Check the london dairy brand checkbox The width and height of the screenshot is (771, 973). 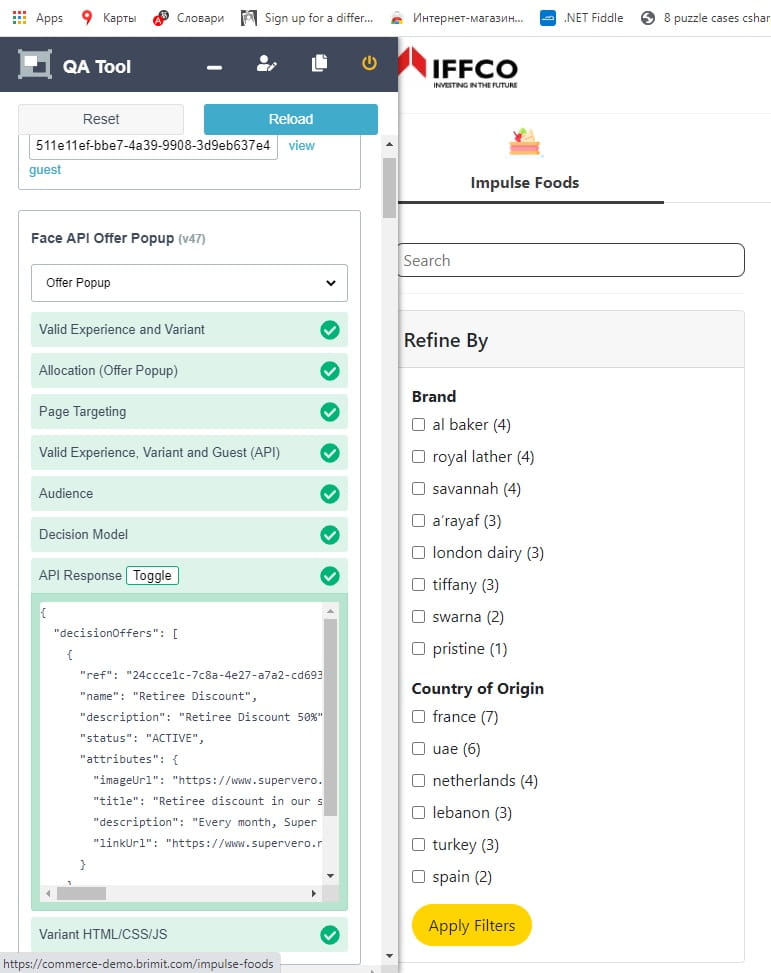(418, 552)
